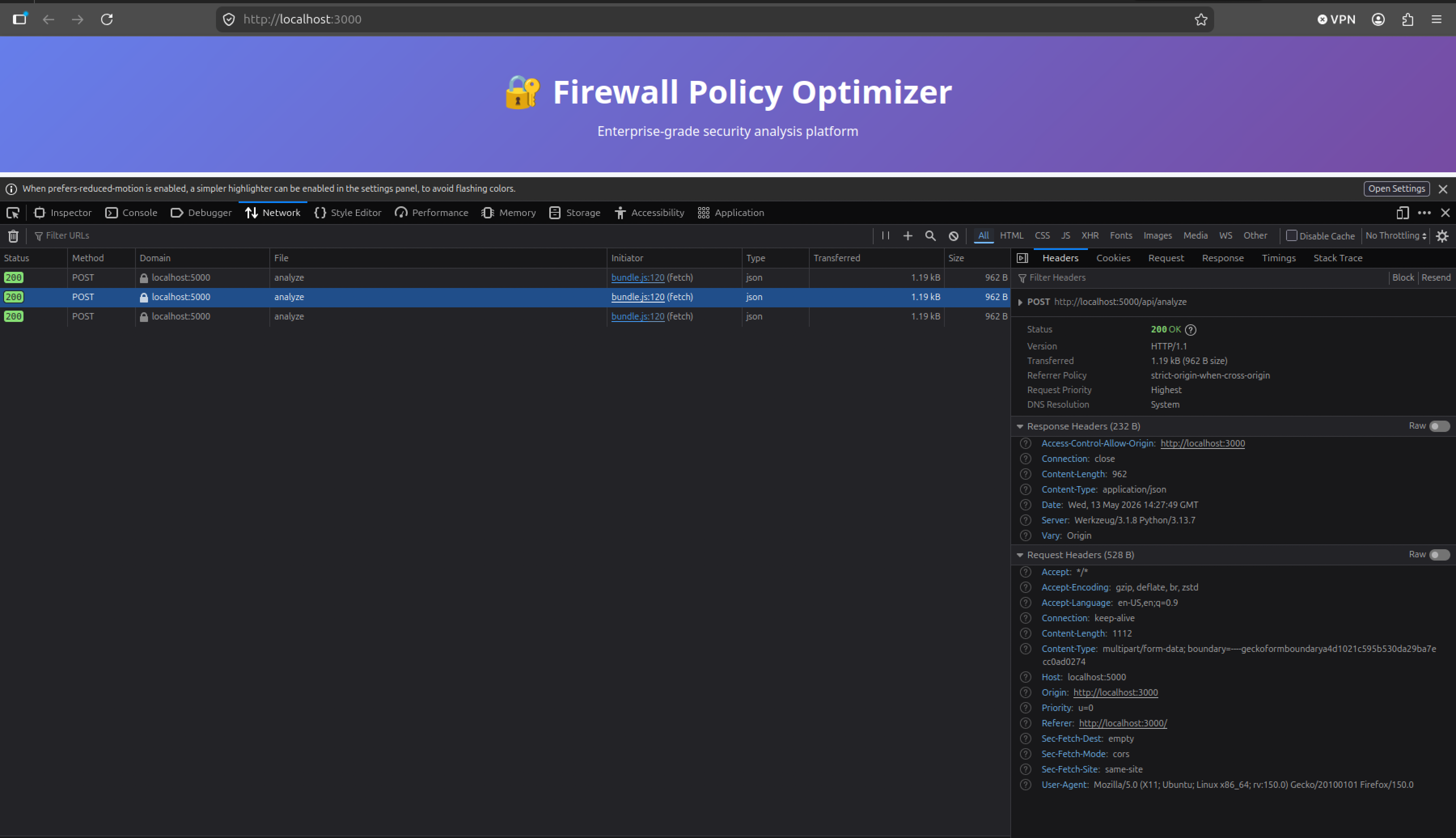Image resolution: width=1456 pixels, height=838 pixels.
Task: Click the plus icon in network toolbar
Action: [x=908, y=236]
